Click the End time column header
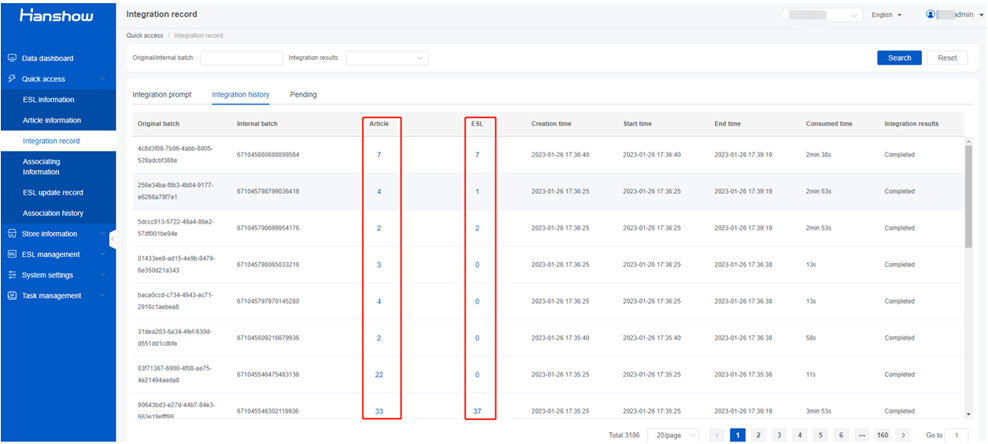 (x=727, y=124)
